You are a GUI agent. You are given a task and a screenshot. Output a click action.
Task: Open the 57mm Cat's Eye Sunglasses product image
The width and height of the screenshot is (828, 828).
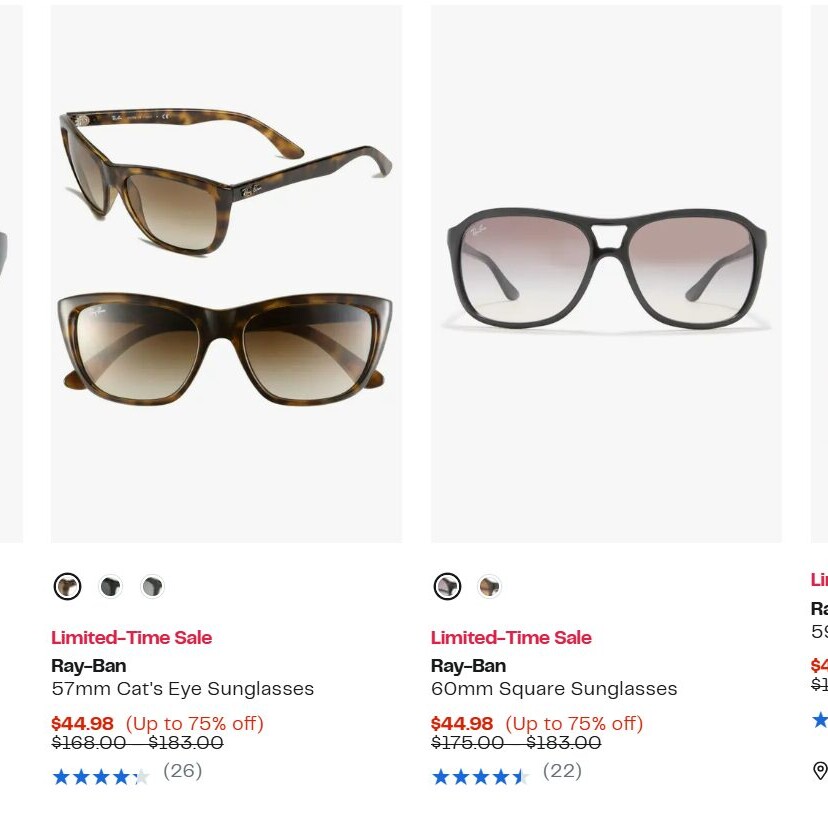226,274
